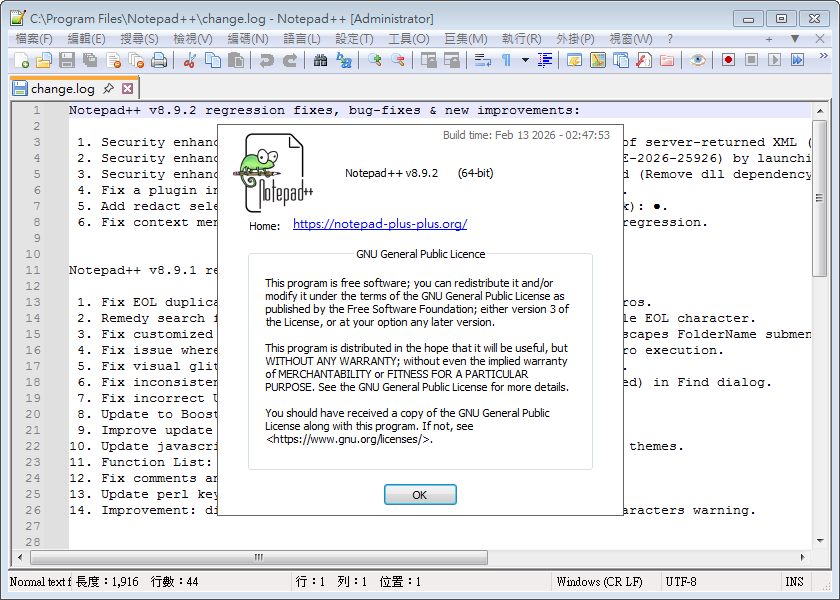Open the 檢視(V) menu
Image resolution: width=840 pixels, height=600 pixels.
(193, 39)
